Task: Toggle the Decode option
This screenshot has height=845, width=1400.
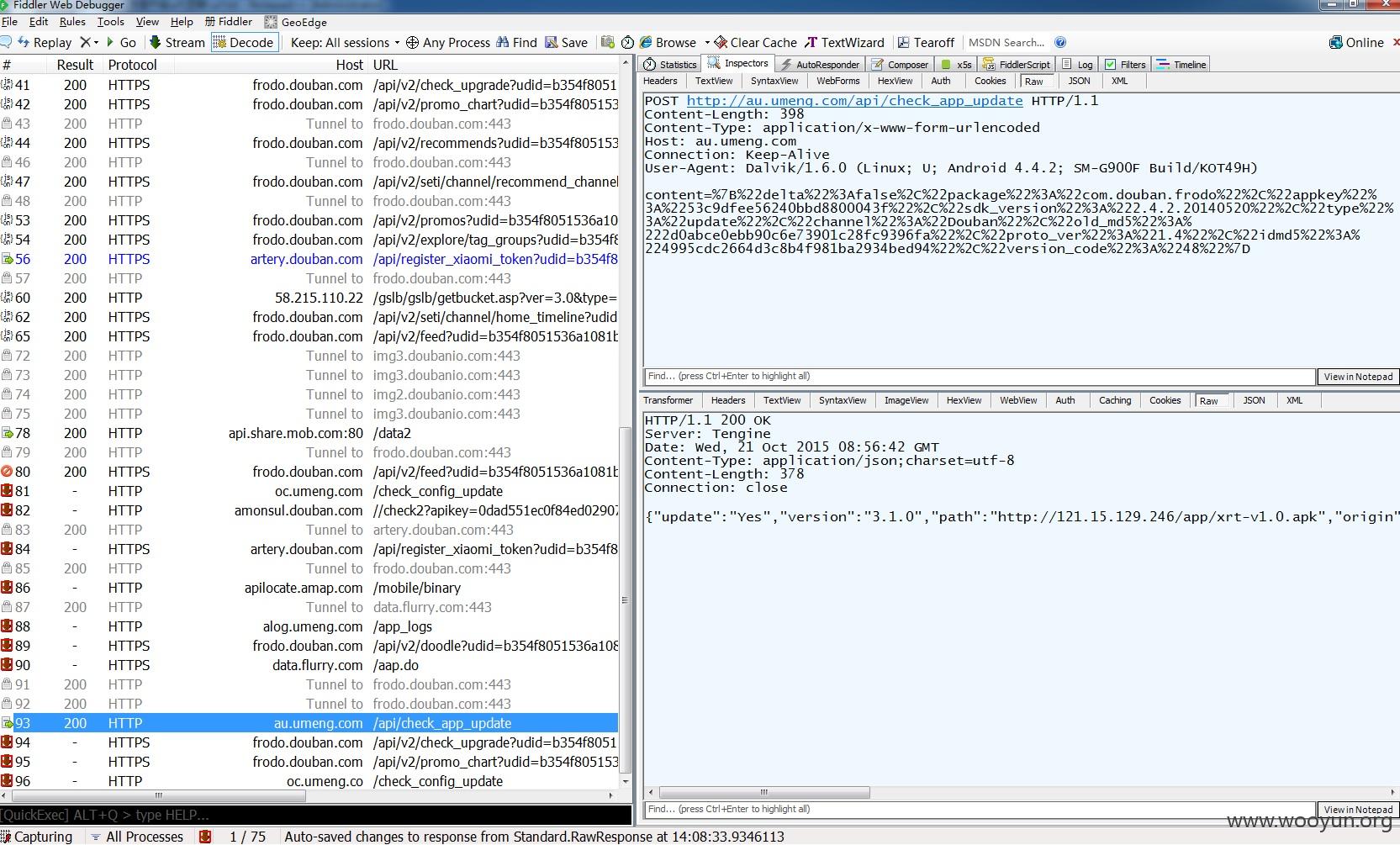Action: tap(244, 42)
